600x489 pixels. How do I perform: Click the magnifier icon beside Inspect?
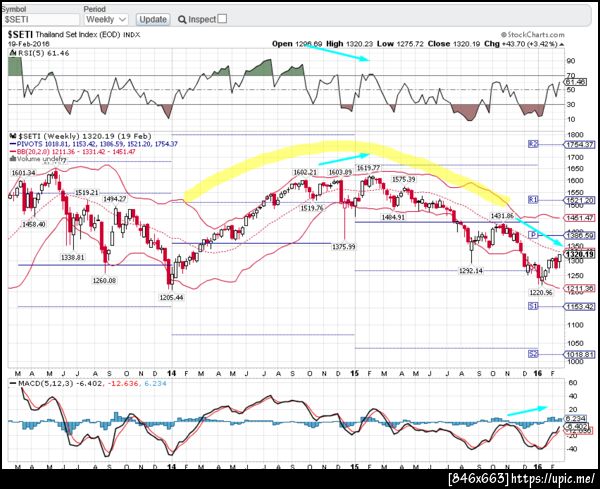pos(182,20)
